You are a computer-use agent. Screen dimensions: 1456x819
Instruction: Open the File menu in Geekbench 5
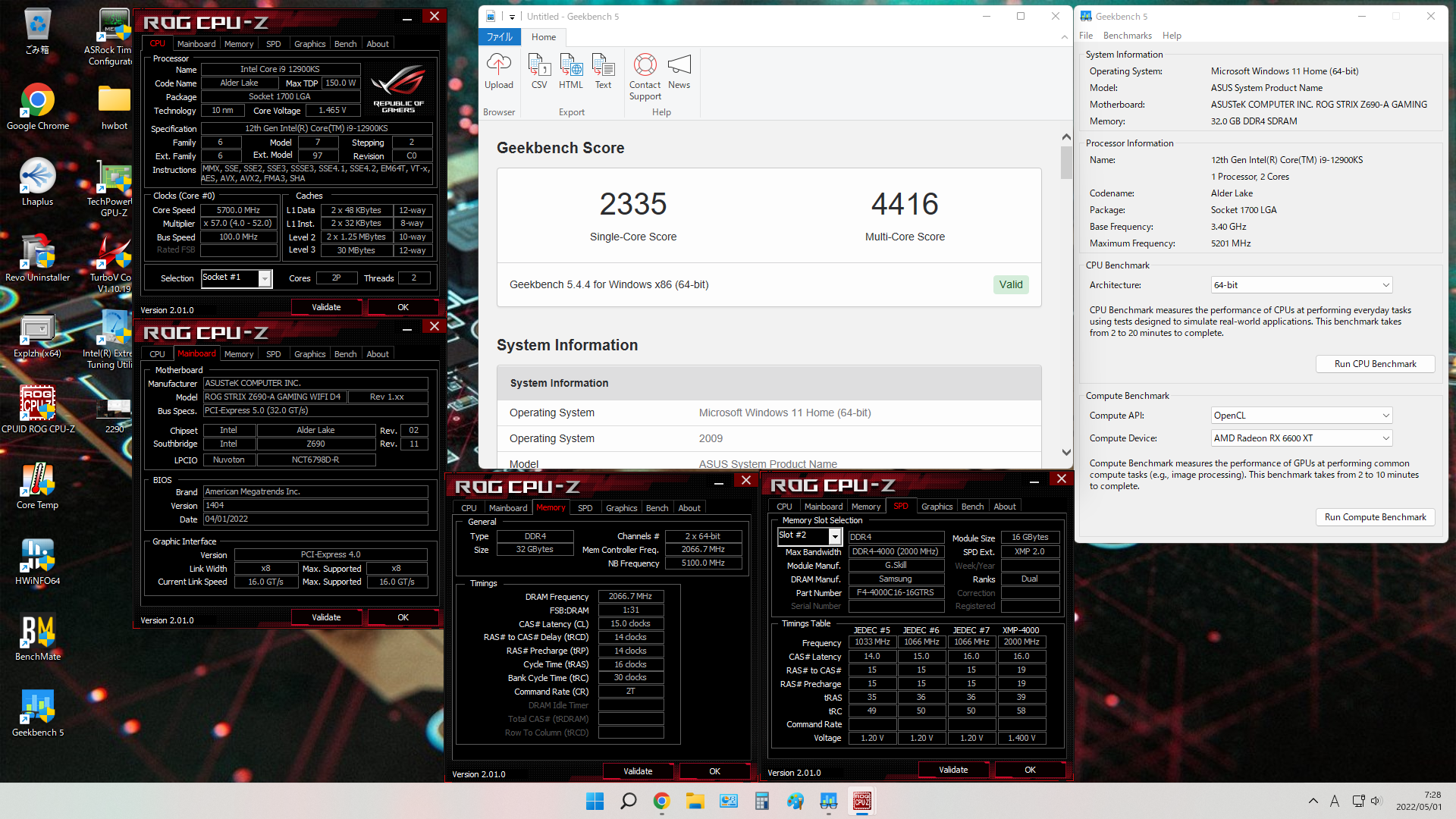[1086, 36]
